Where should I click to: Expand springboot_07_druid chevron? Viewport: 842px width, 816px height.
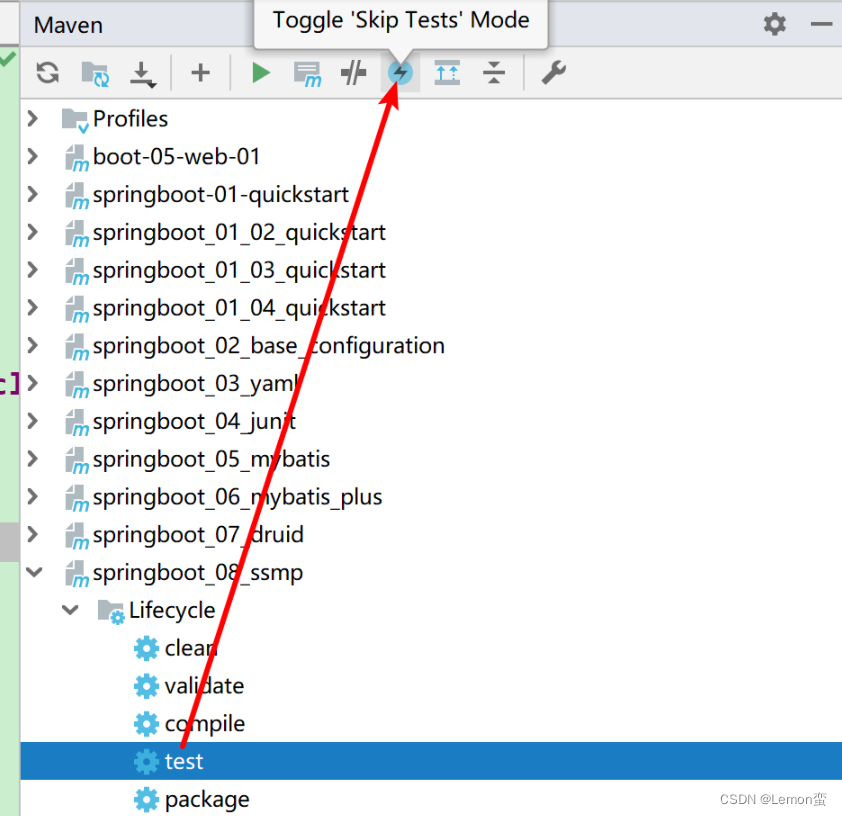point(33,534)
